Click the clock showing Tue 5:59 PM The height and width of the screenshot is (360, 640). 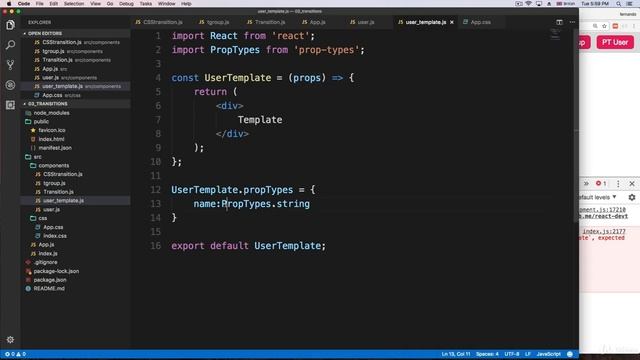595,3
